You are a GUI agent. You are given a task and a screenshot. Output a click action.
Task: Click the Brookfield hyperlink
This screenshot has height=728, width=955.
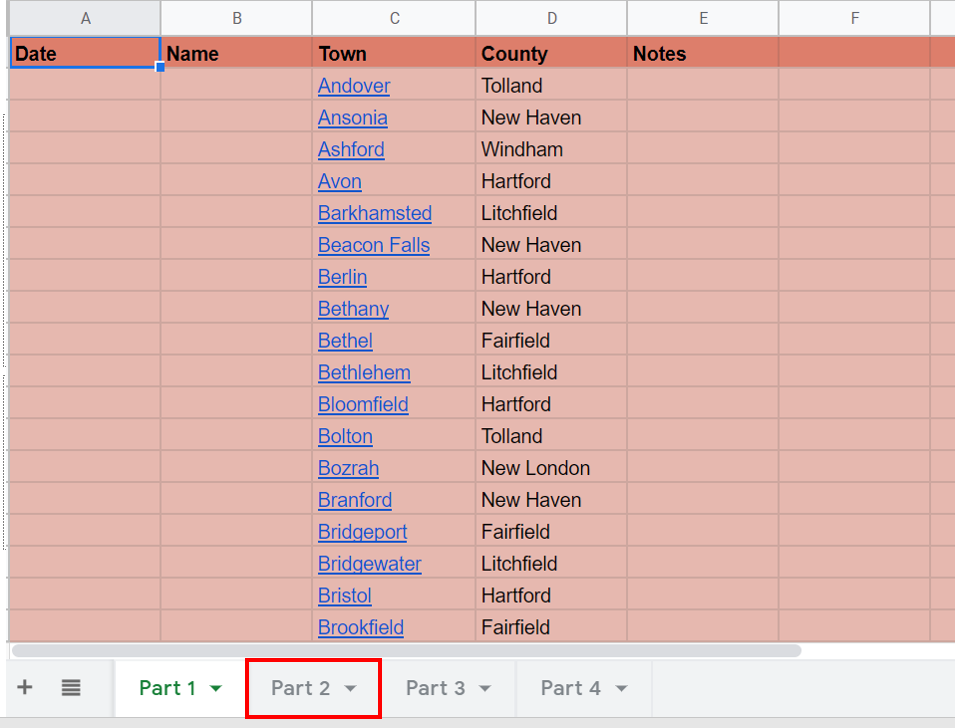[360, 628]
